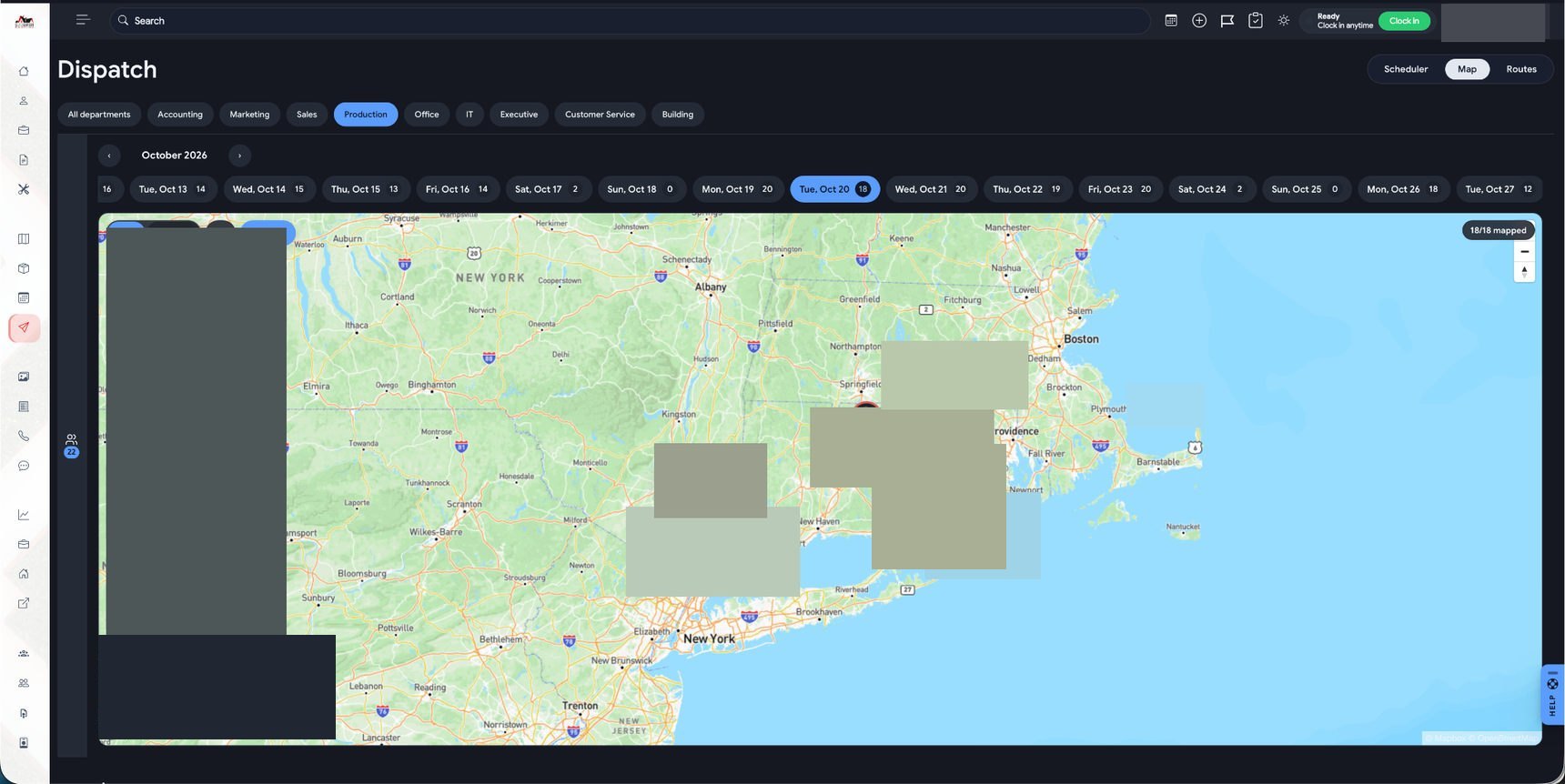This screenshot has height=784, width=1565.
Task: Click the company logo
Action: [25, 21]
